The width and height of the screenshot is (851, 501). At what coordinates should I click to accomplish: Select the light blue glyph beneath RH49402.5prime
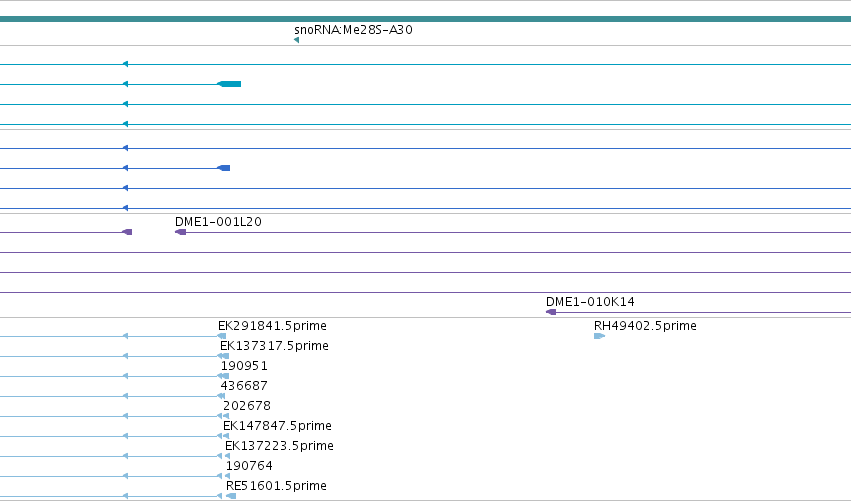[599, 336]
